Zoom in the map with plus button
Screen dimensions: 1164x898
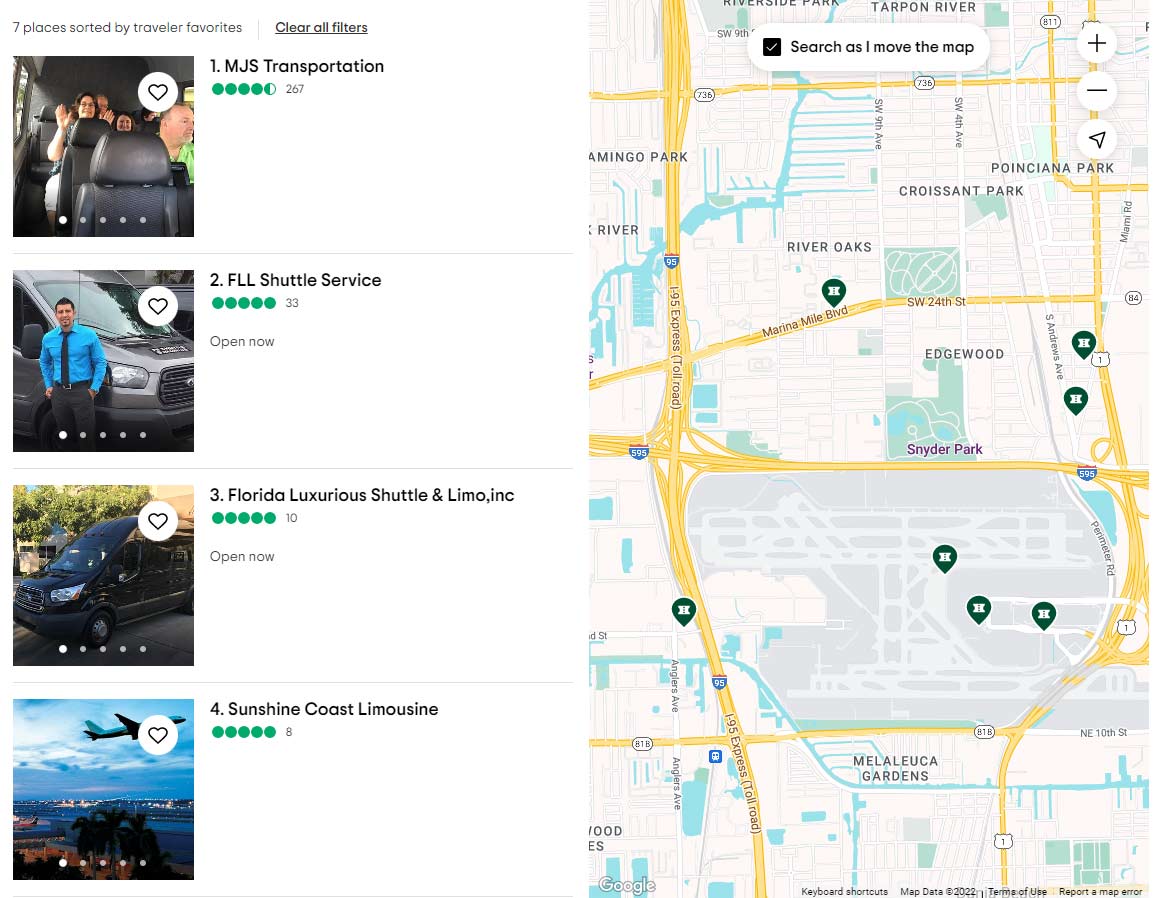1096,43
